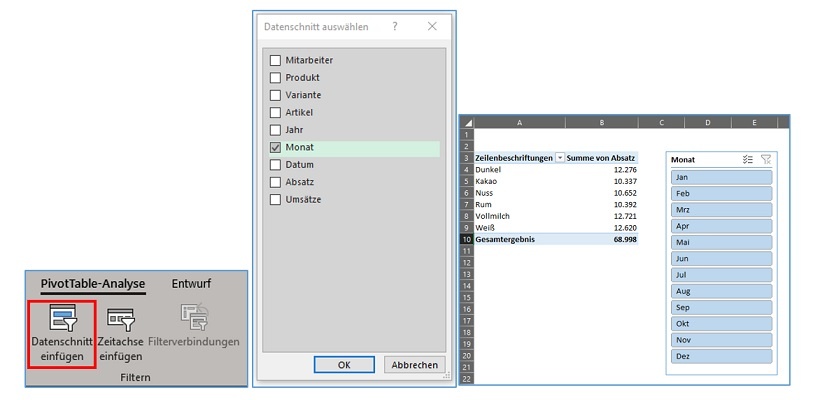Close the Datenschnitt auswählen dialog
Image resolution: width=820 pixels, height=400 pixels.
tap(430, 26)
